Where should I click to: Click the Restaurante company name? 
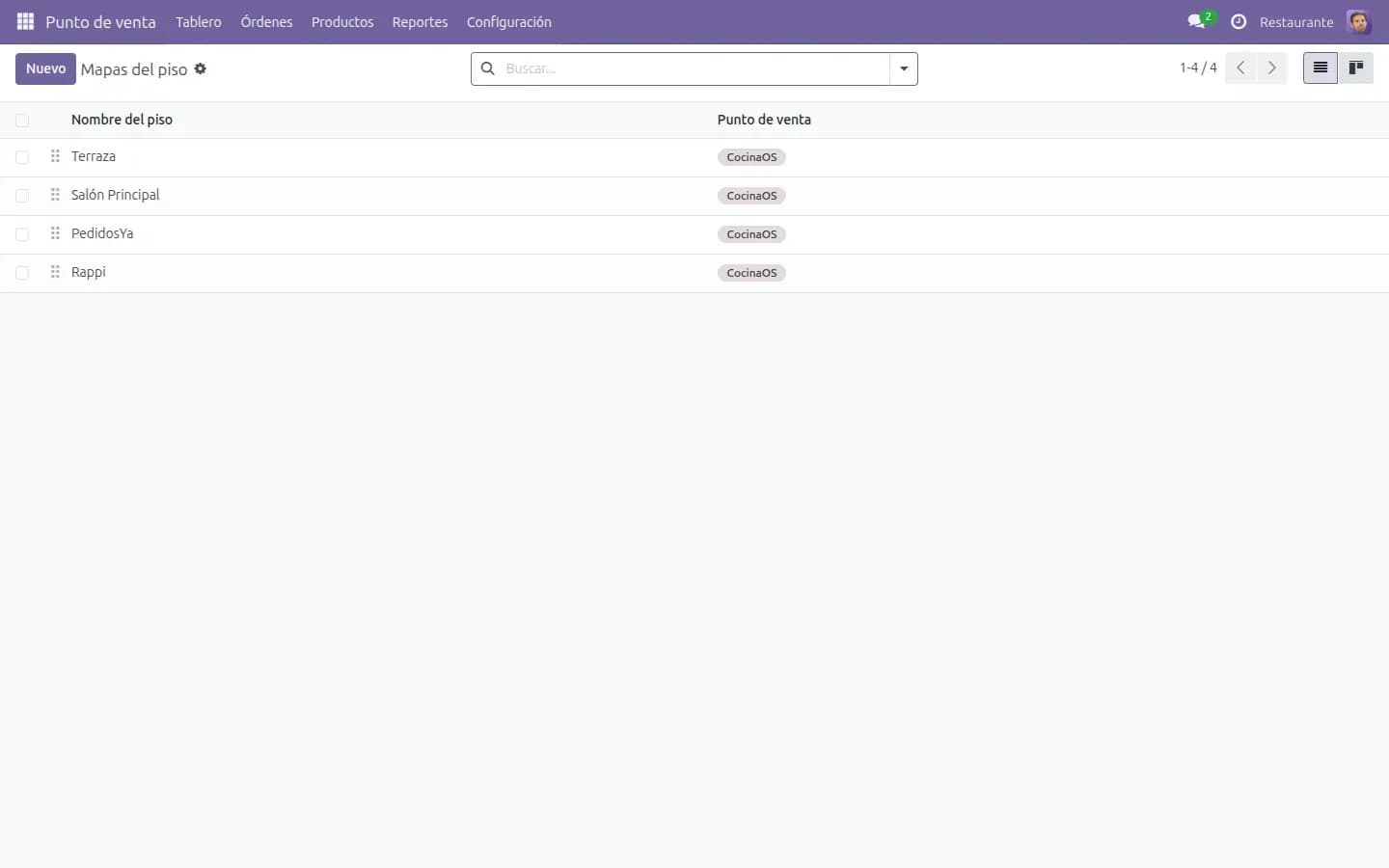coord(1296,22)
